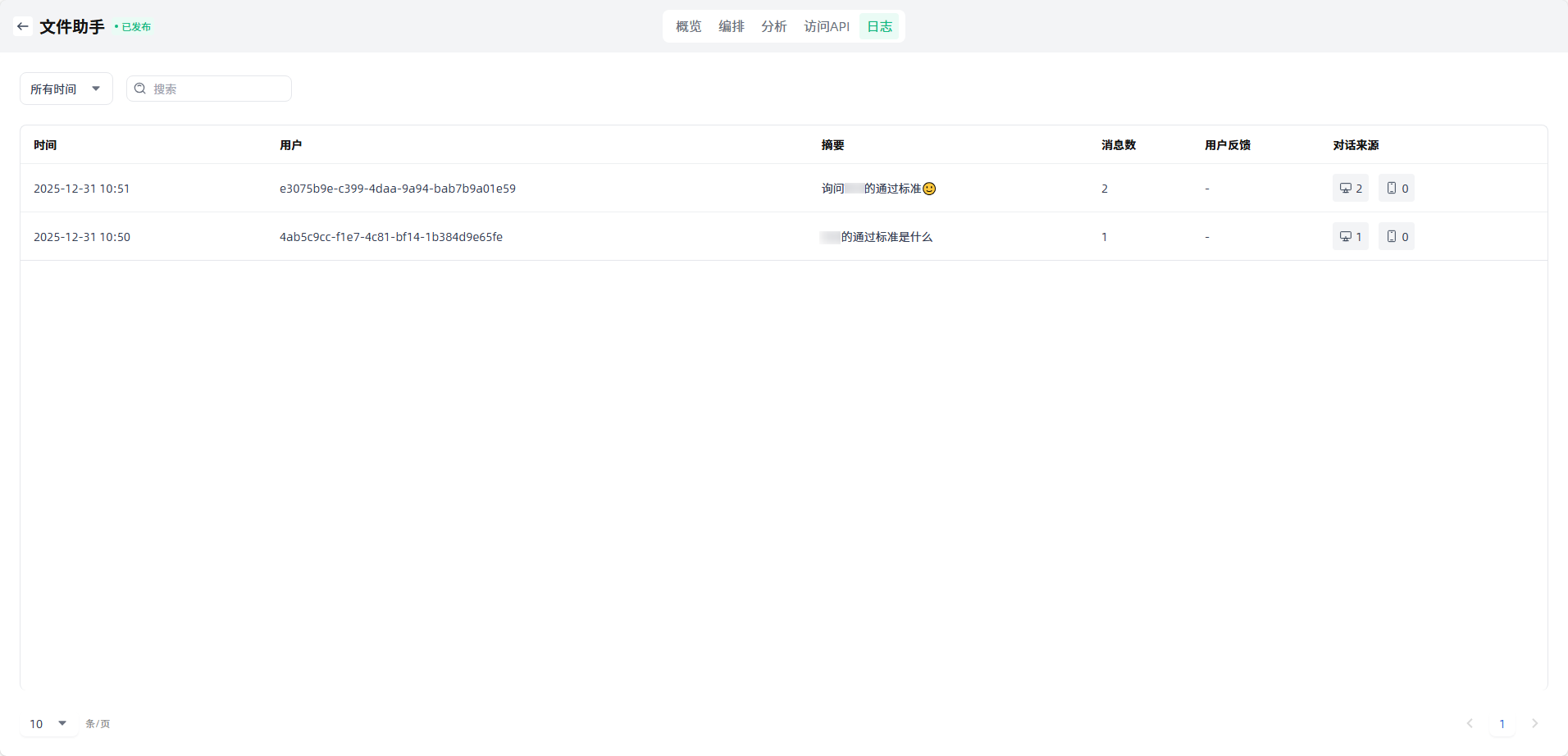Click the search magnifier icon

coord(140,89)
